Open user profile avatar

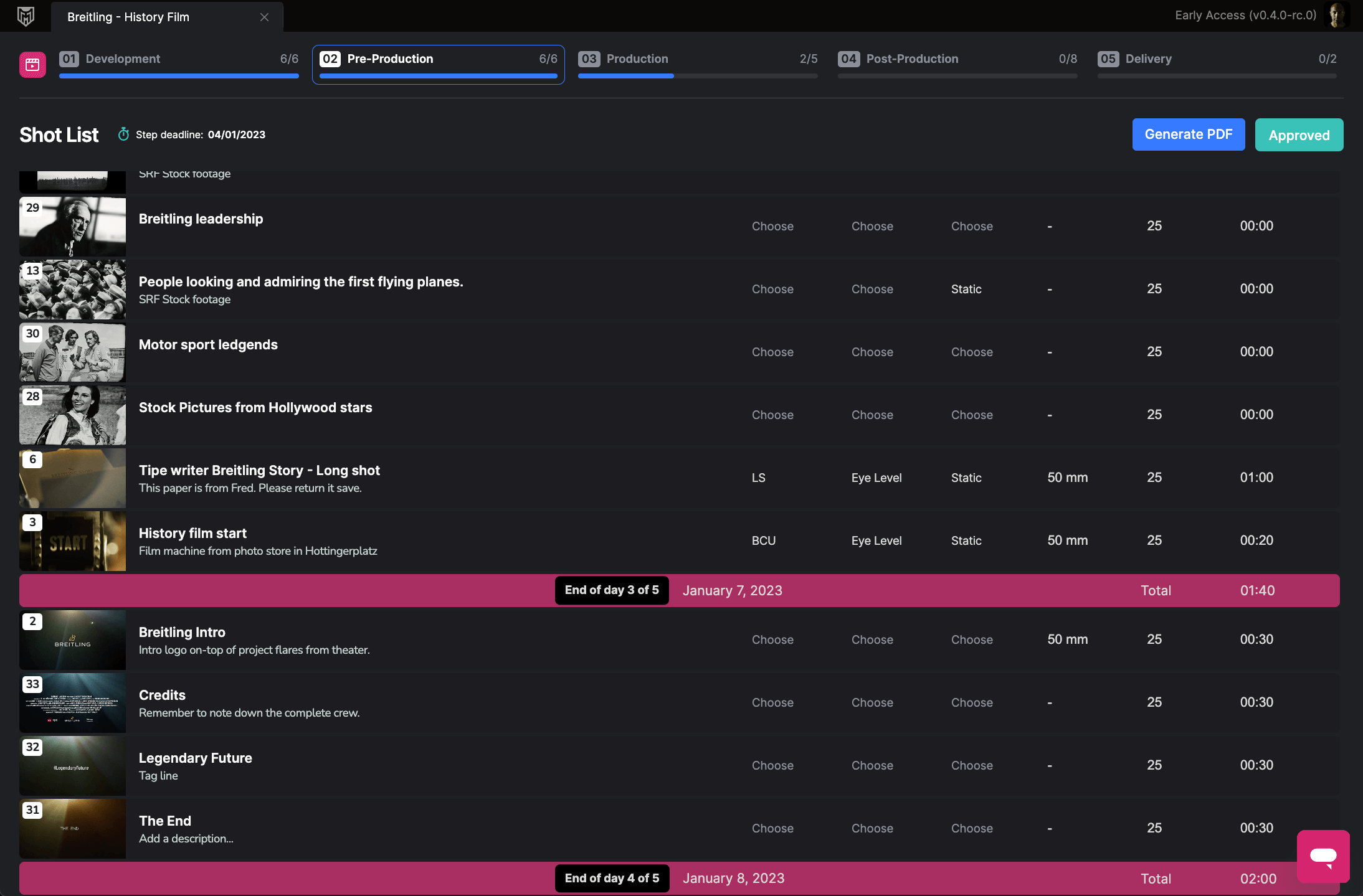pos(1337,16)
